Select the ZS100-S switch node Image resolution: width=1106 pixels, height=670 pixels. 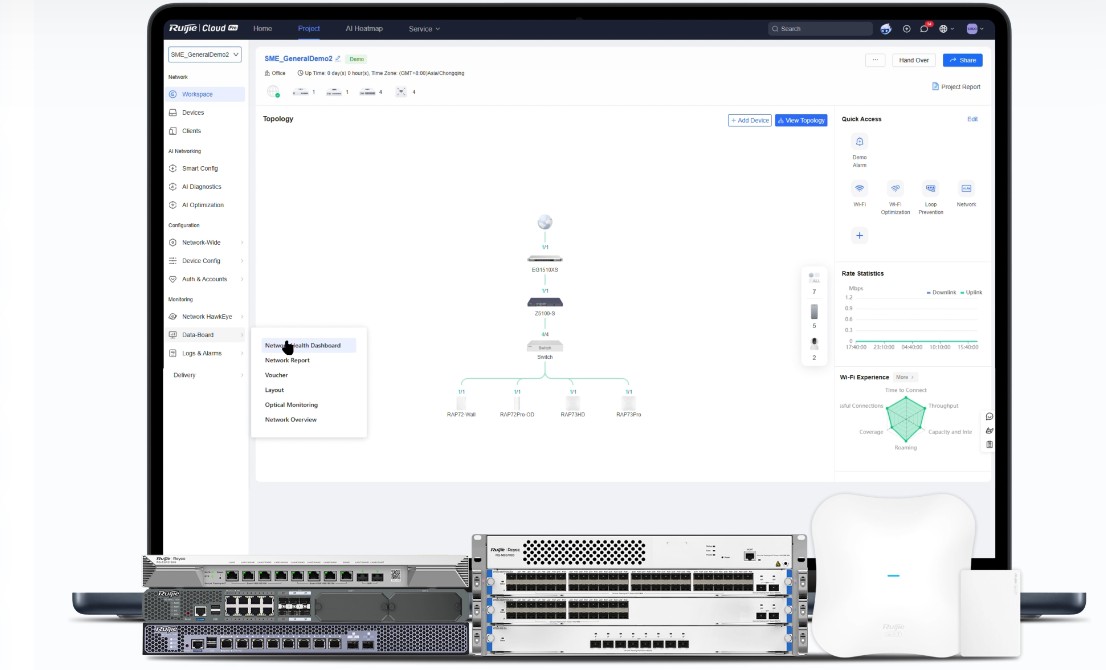pyautogui.click(x=545, y=305)
